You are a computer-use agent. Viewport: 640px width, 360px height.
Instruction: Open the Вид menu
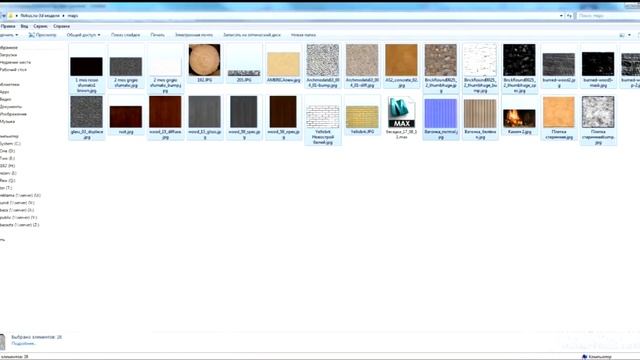pyautogui.click(x=24, y=26)
